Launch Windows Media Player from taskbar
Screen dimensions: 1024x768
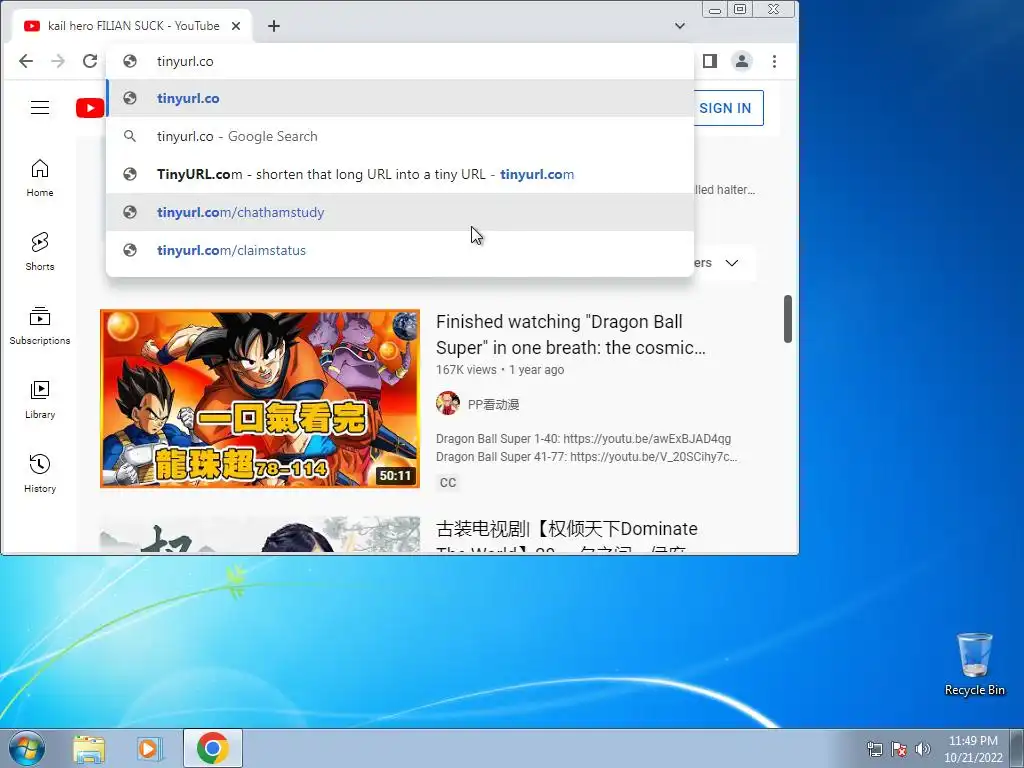tap(149, 748)
